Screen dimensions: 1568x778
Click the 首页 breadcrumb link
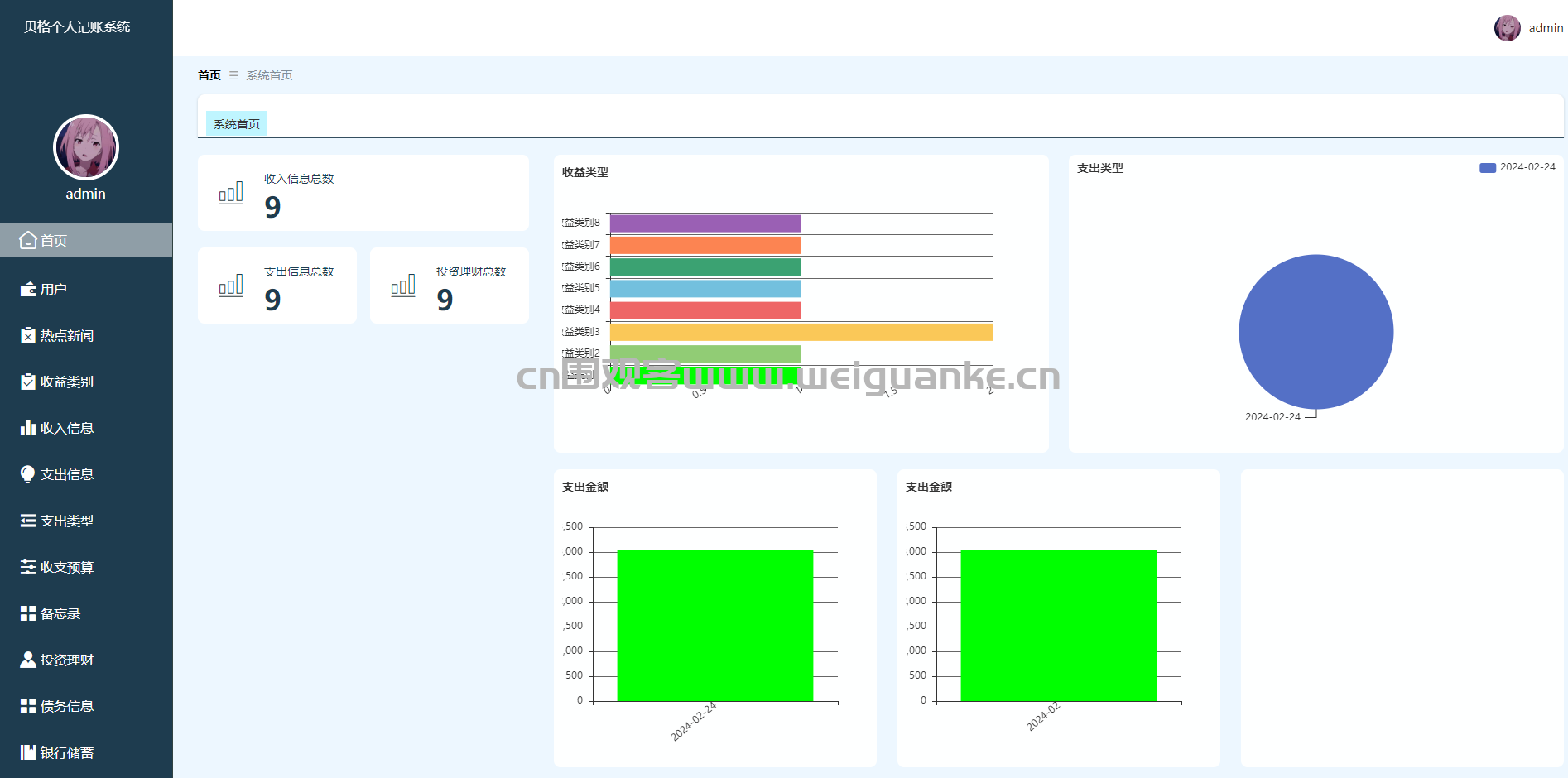pos(209,75)
